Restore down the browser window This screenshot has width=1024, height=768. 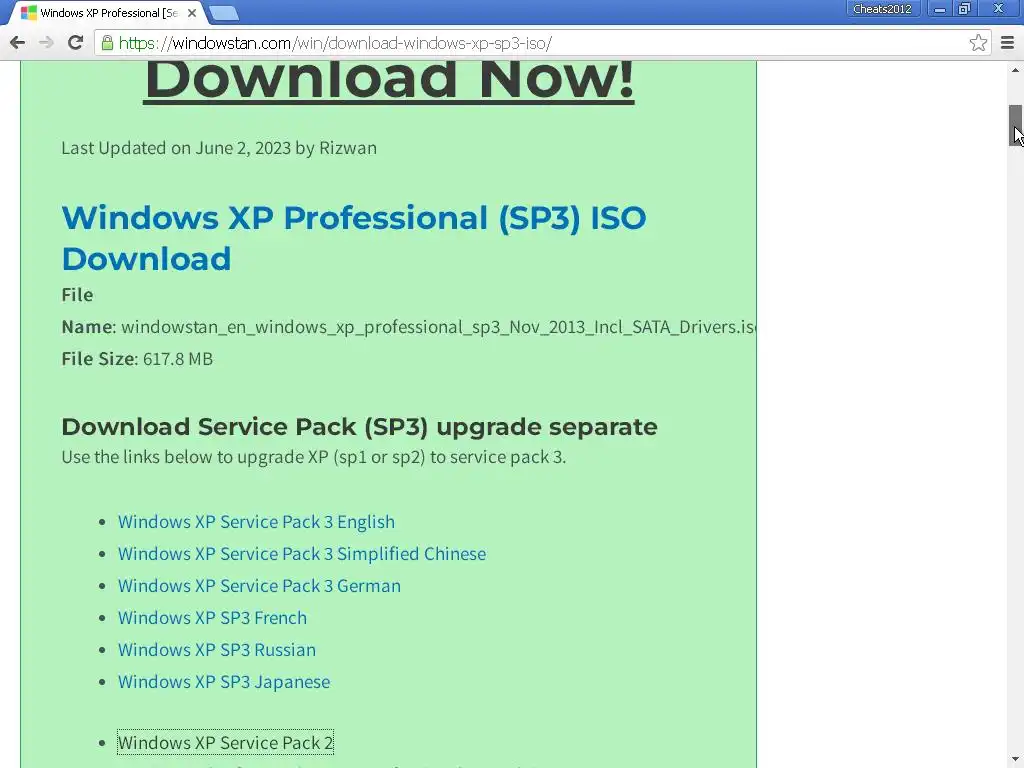click(964, 9)
